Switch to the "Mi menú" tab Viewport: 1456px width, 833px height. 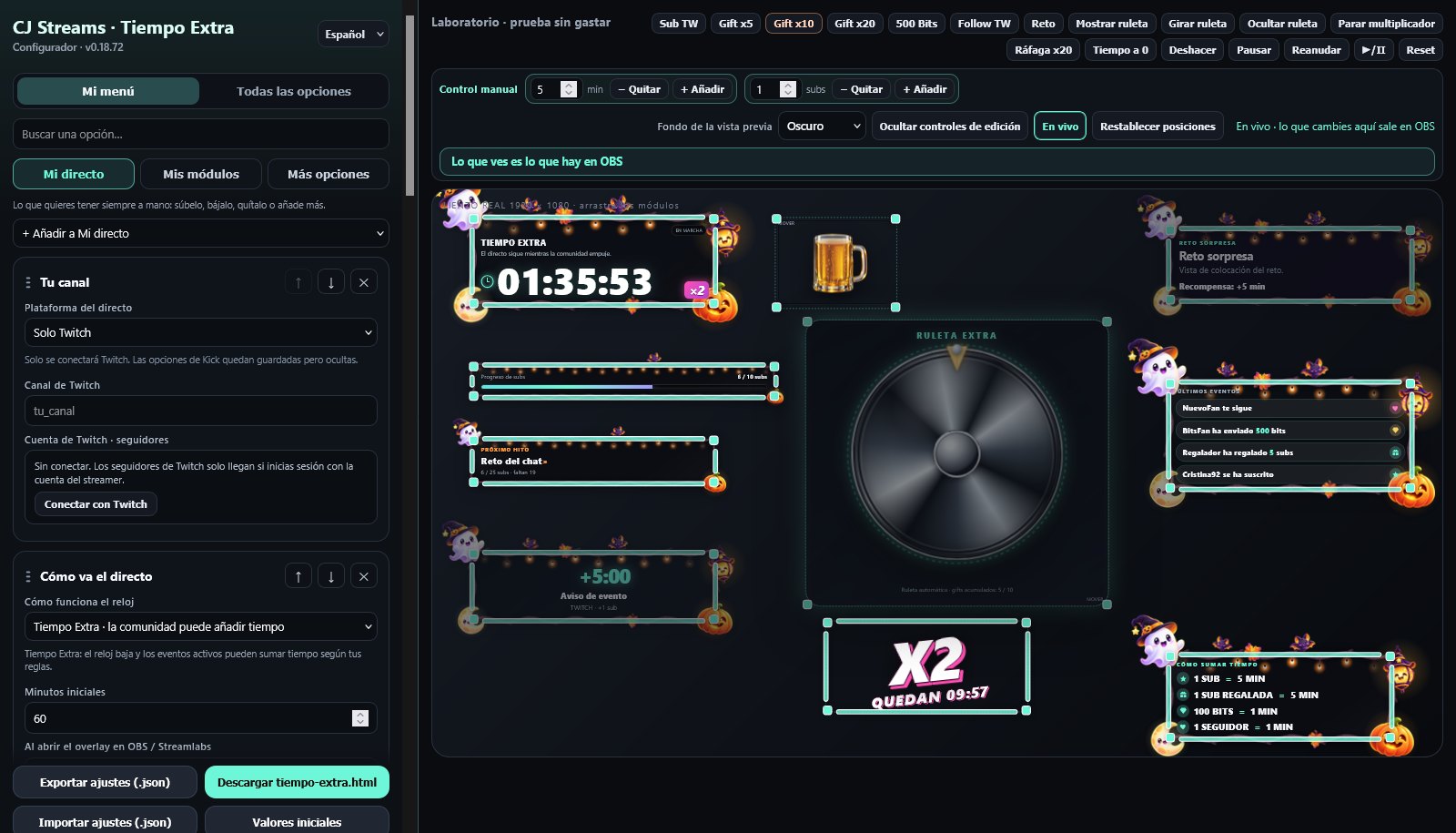[x=108, y=91]
